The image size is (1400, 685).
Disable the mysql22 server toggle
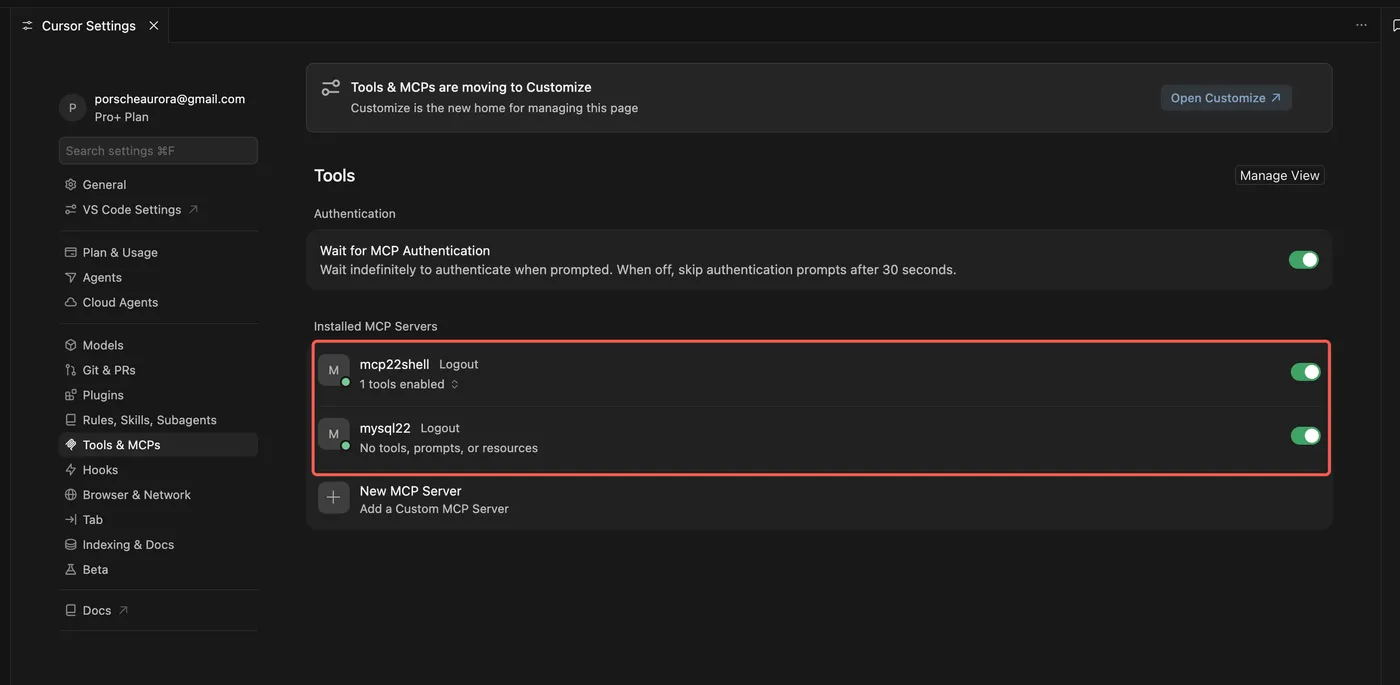pos(1305,436)
